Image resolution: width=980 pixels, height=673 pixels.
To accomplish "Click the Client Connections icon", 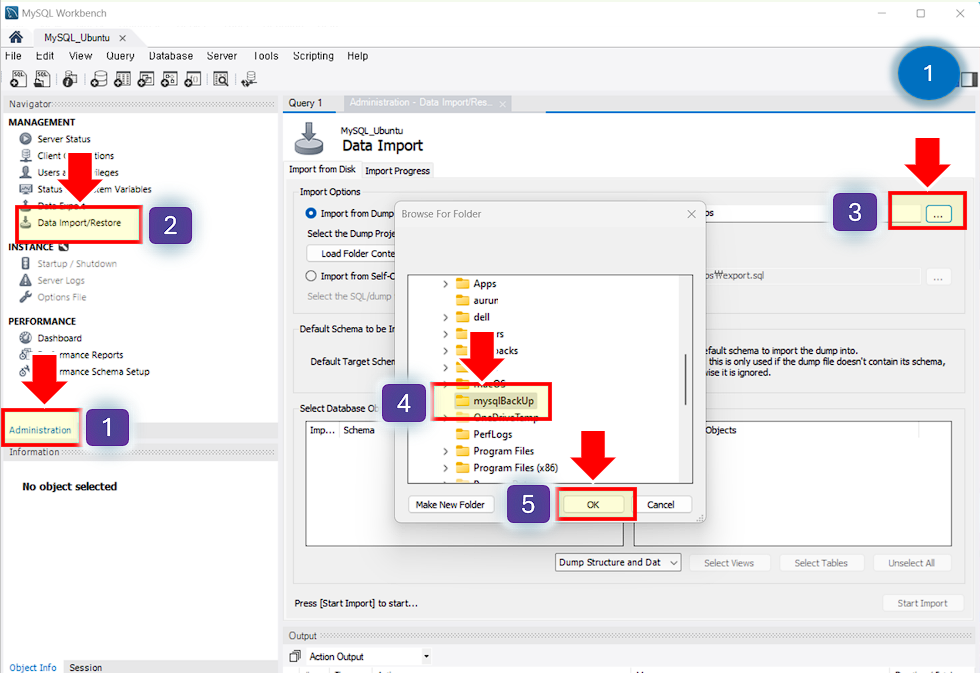I will click(x=26, y=155).
